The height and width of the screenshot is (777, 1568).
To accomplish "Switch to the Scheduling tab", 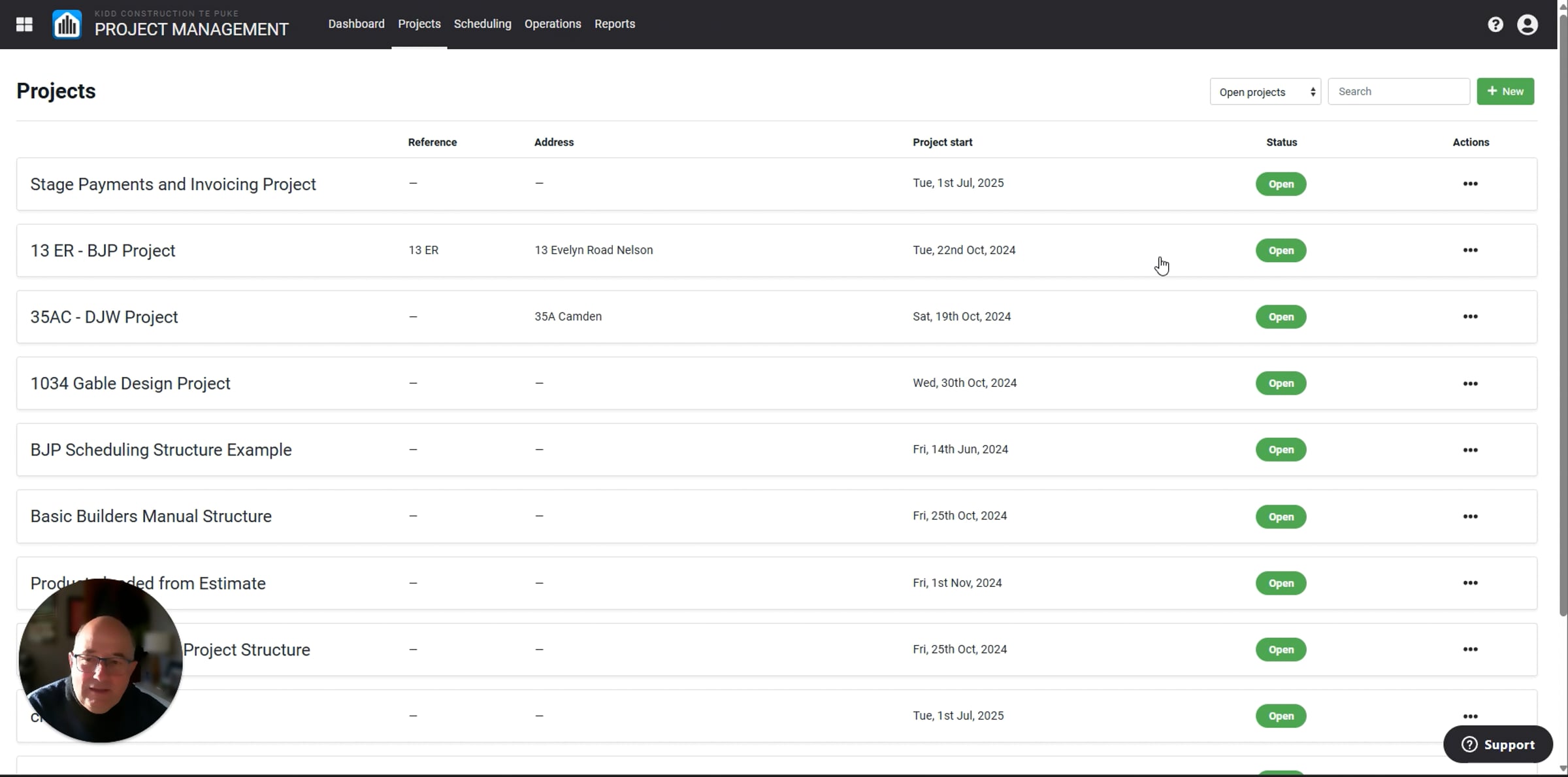I will [482, 24].
